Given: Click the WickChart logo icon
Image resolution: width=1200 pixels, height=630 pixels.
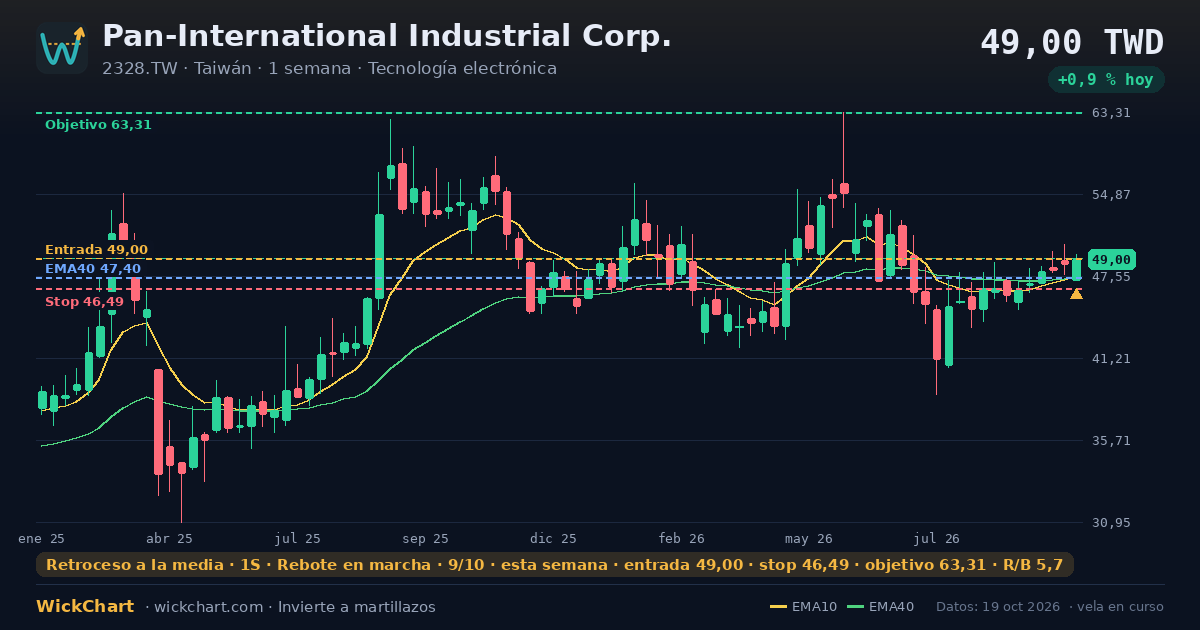Looking at the screenshot, I should [x=62, y=48].
